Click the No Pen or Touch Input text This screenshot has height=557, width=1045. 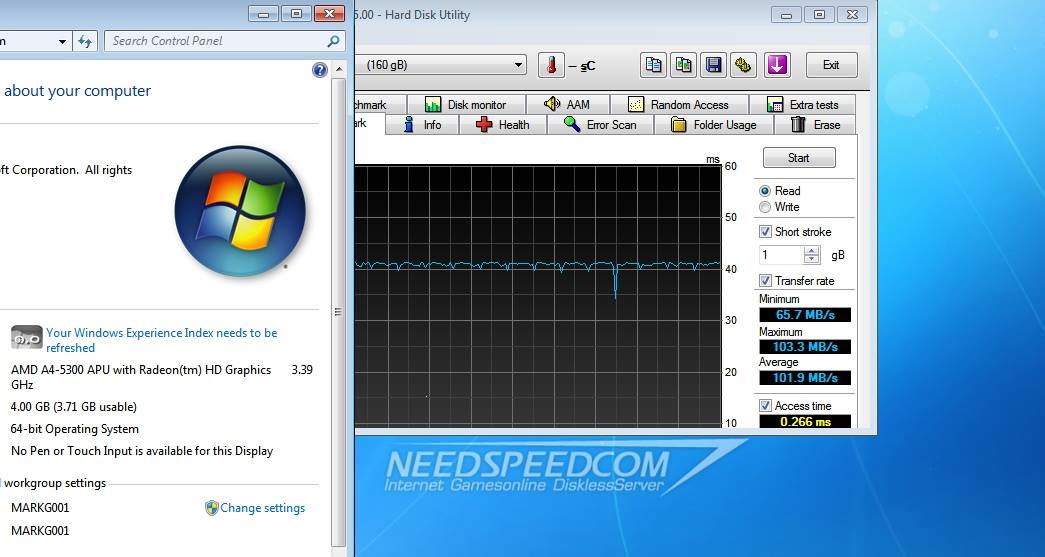pos(142,451)
